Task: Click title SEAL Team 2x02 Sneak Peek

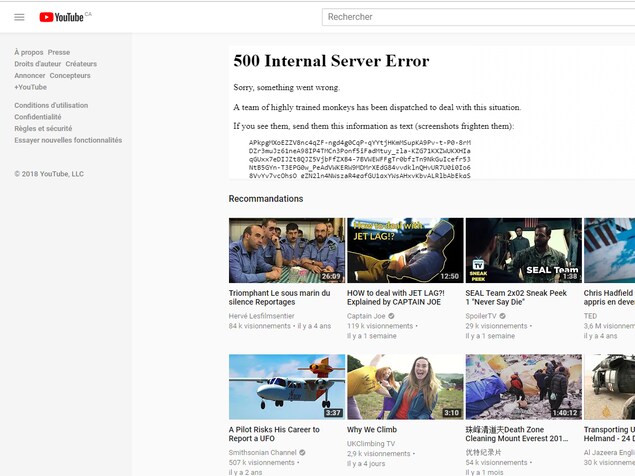Action: click(516, 297)
